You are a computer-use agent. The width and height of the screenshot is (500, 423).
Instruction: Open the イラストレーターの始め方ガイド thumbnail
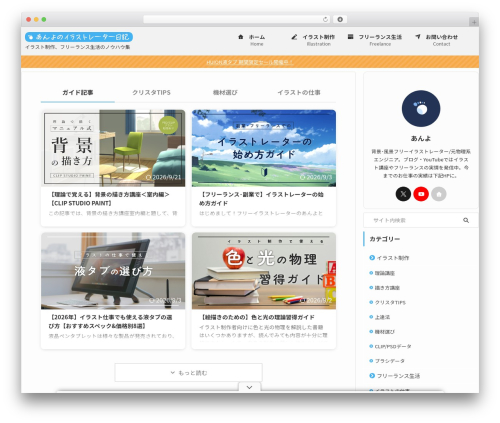point(264,148)
